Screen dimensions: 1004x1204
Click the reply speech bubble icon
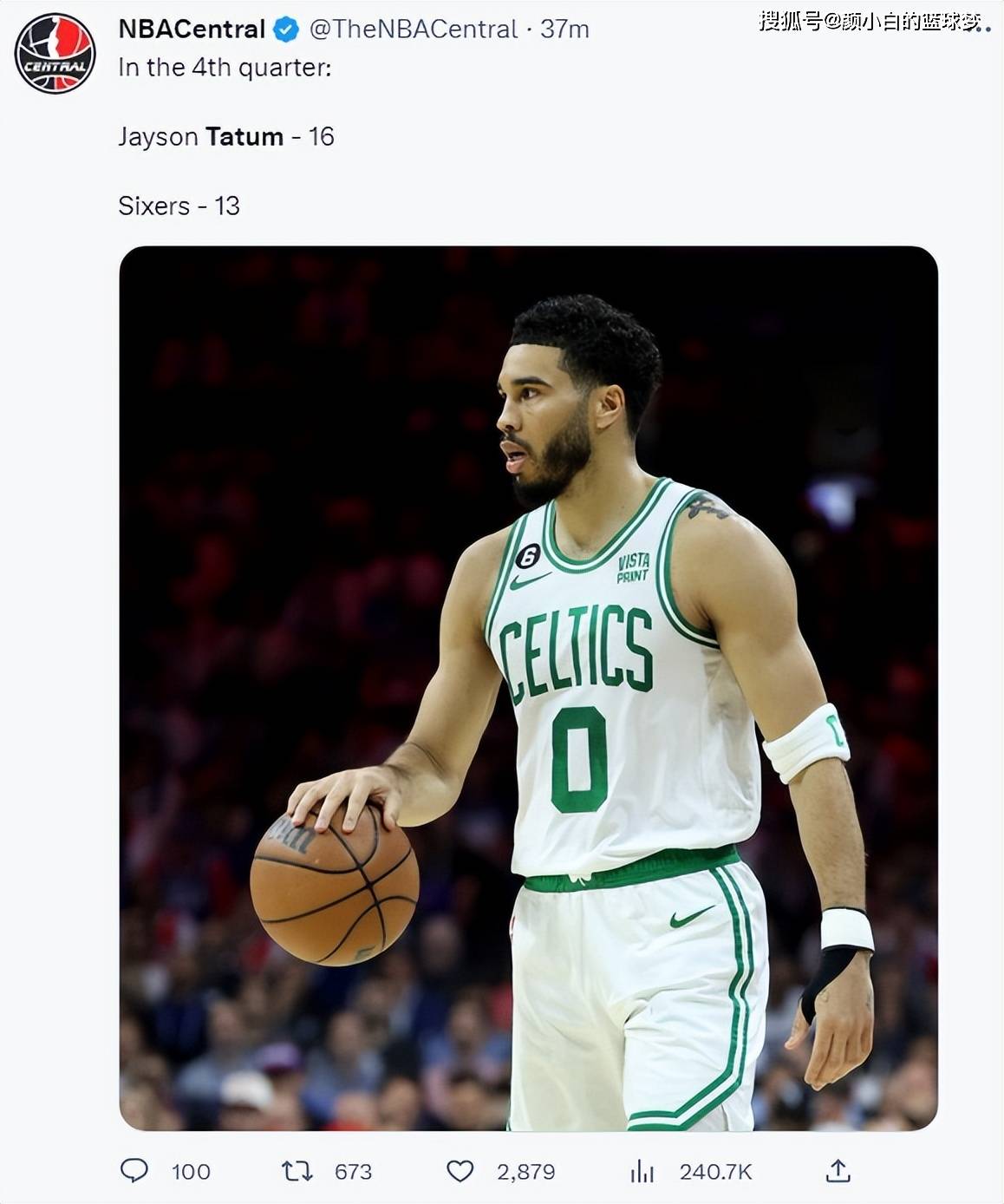click(134, 1171)
